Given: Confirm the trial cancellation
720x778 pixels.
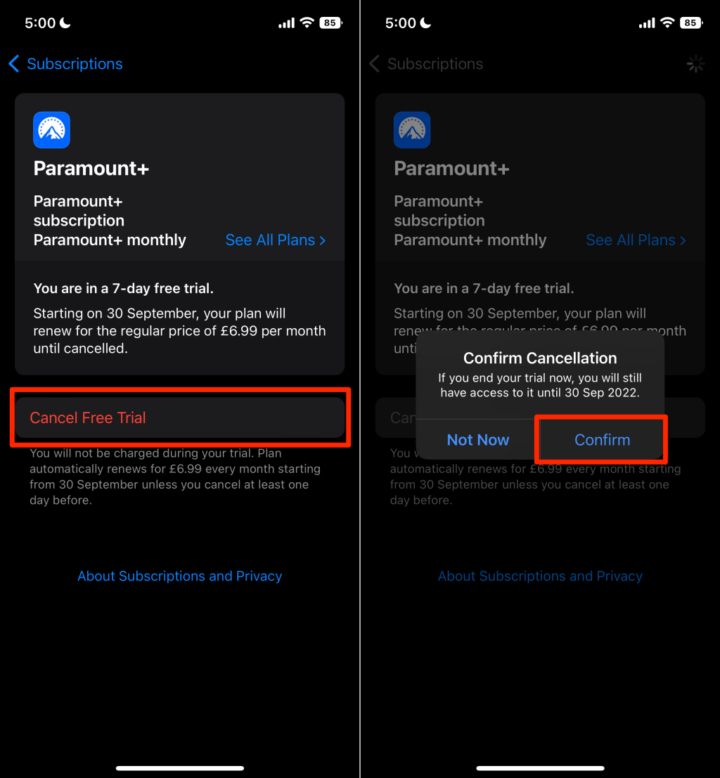Looking at the screenshot, I should click(x=602, y=440).
